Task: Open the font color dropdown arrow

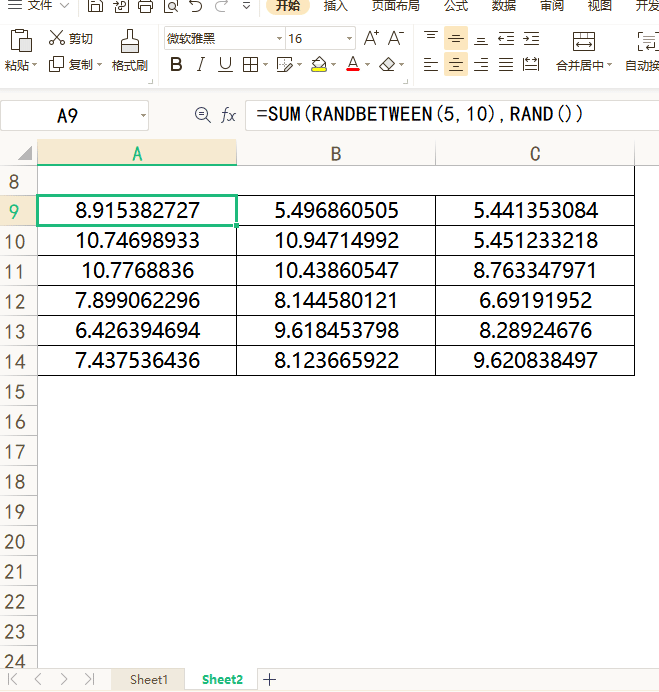Action: (x=367, y=65)
